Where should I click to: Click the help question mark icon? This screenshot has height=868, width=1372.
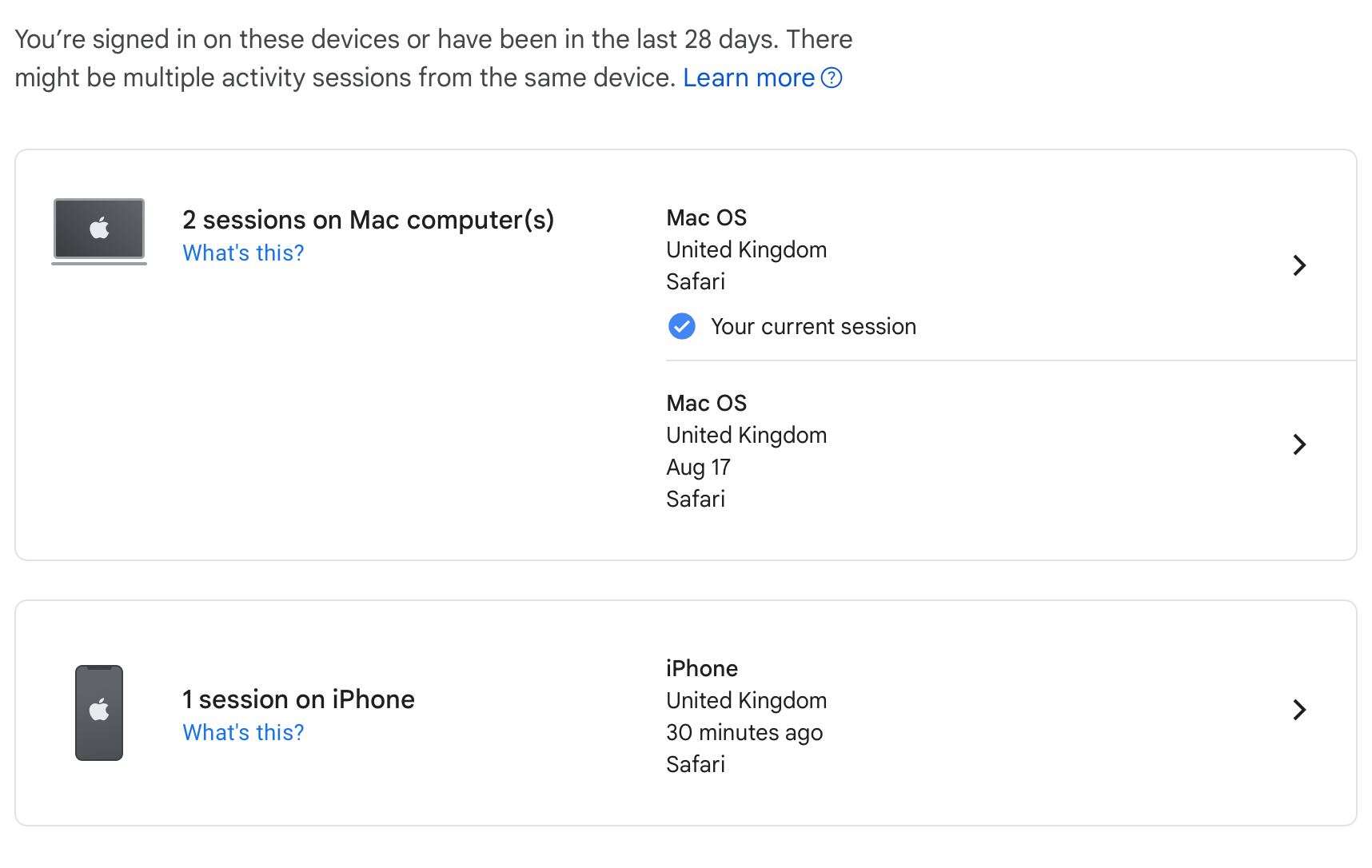[x=832, y=78]
